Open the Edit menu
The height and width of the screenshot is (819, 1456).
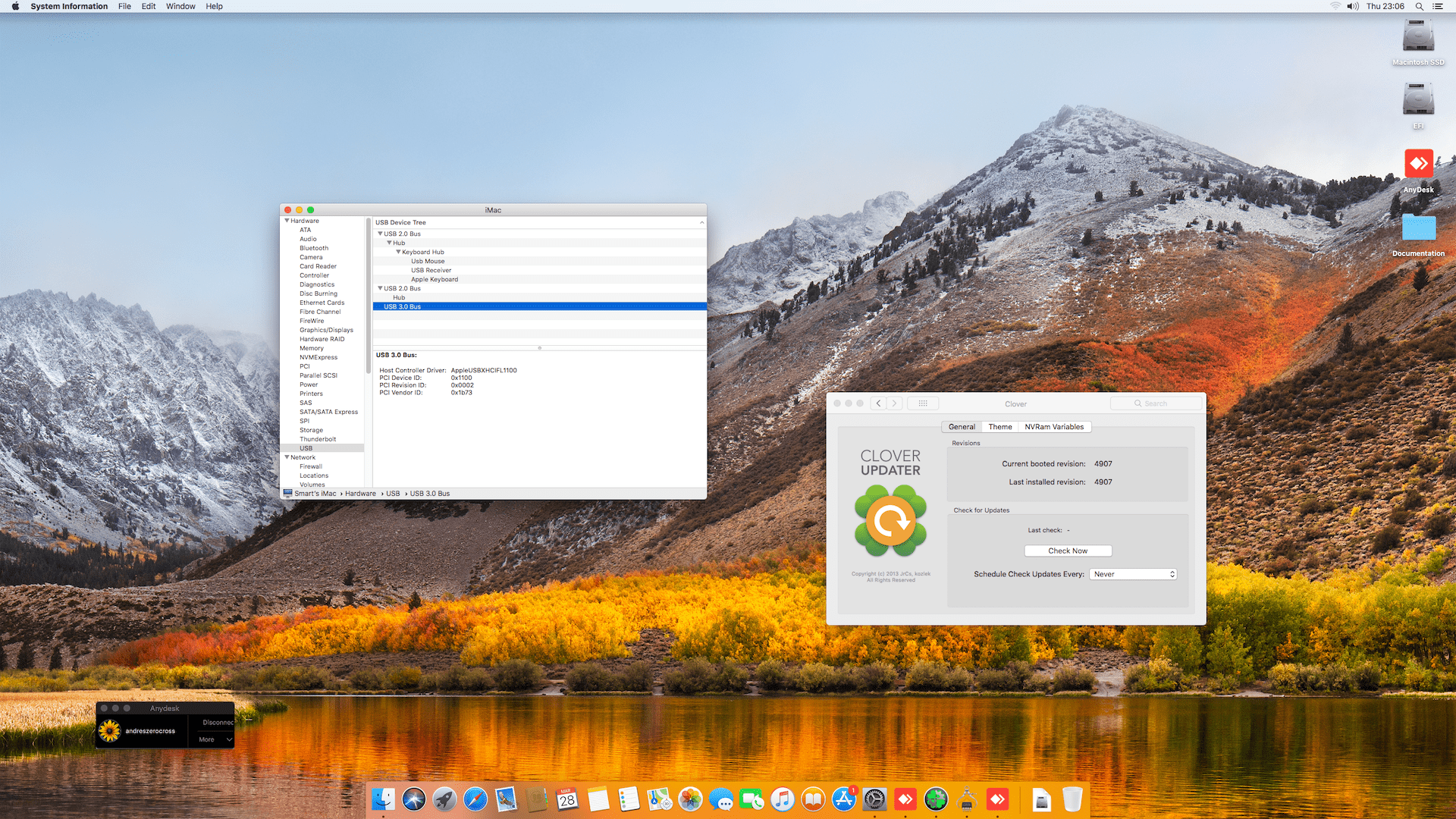[x=149, y=6]
